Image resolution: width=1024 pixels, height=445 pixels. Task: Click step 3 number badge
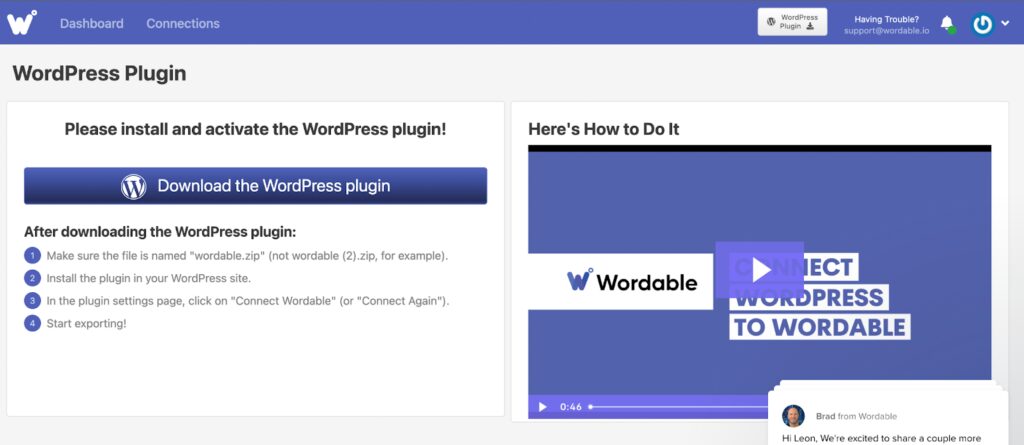click(32, 301)
